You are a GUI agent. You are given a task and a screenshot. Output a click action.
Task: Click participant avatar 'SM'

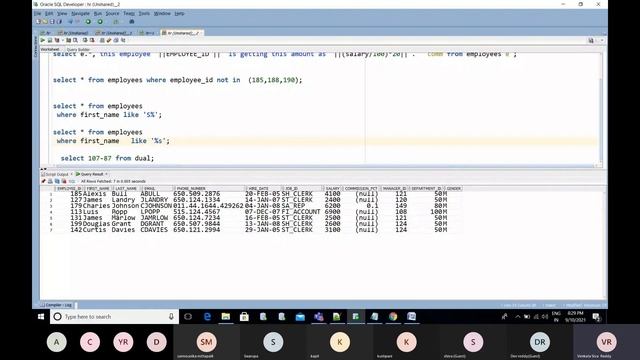coord(207,342)
